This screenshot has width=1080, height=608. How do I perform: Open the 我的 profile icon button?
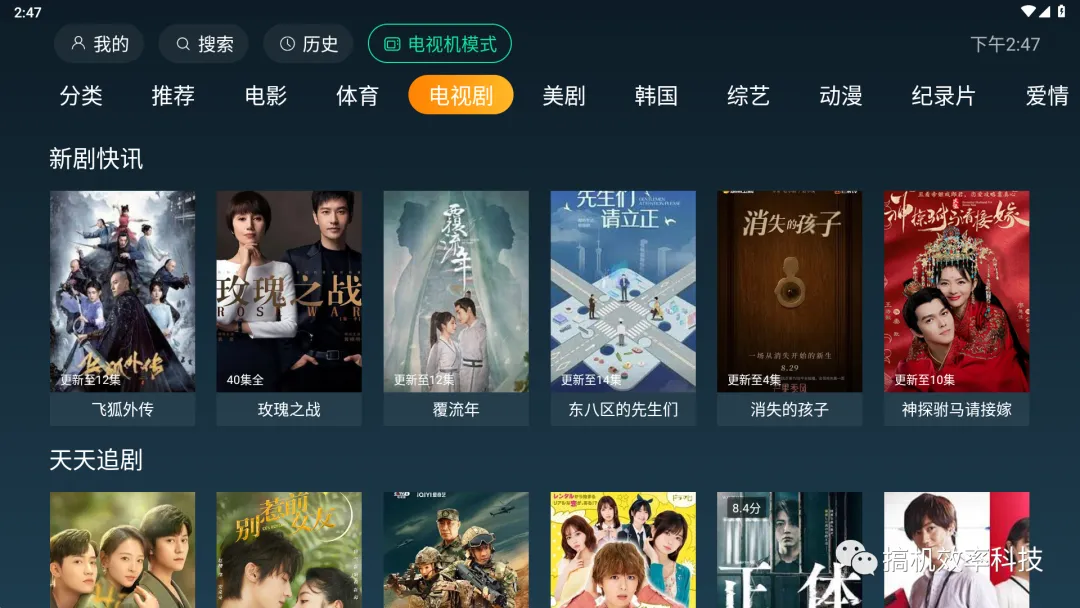(79, 43)
